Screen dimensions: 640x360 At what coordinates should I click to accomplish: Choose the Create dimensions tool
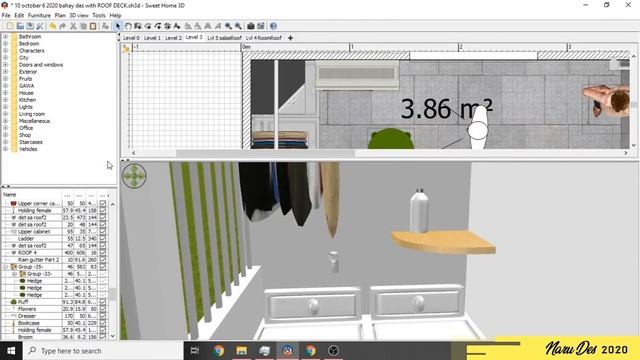pyautogui.click(x=167, y=26)
